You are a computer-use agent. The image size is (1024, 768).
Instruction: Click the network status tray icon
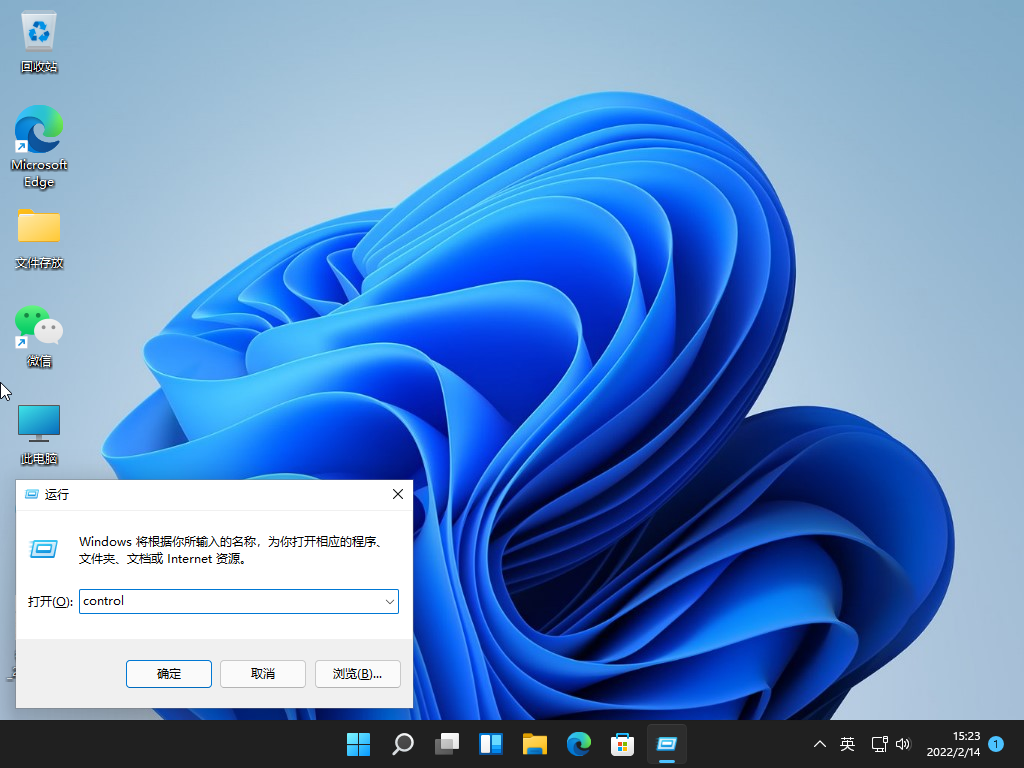click(879, 744)
